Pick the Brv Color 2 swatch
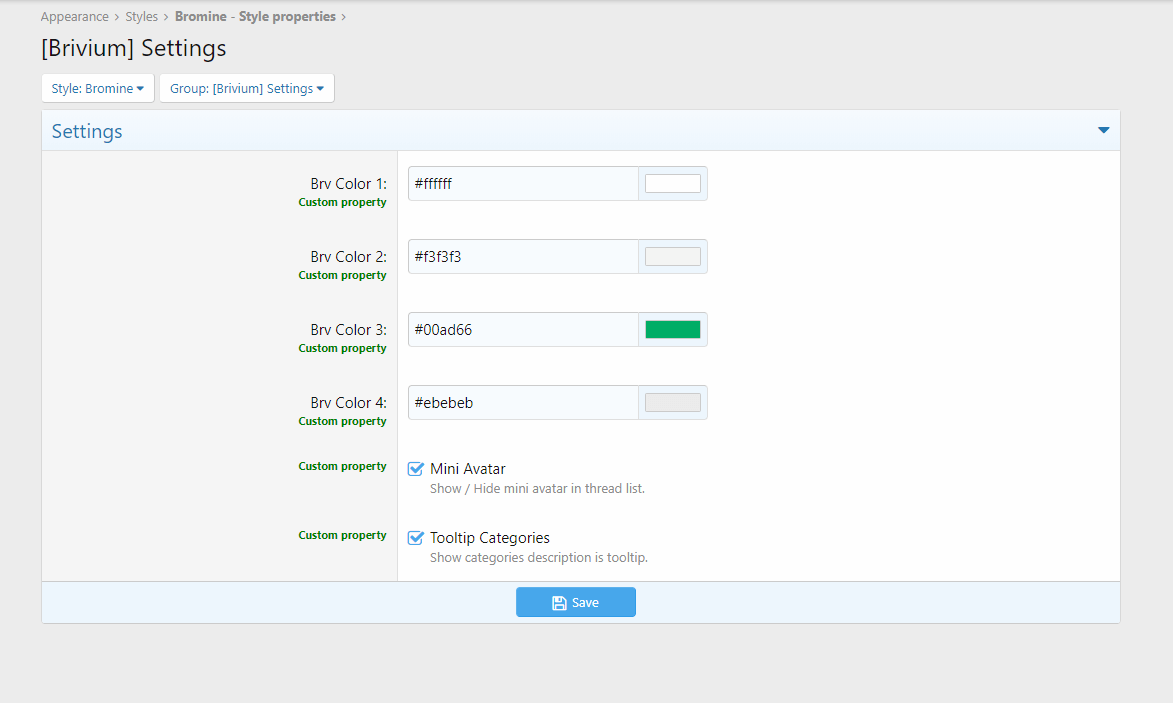 (672, 257)
